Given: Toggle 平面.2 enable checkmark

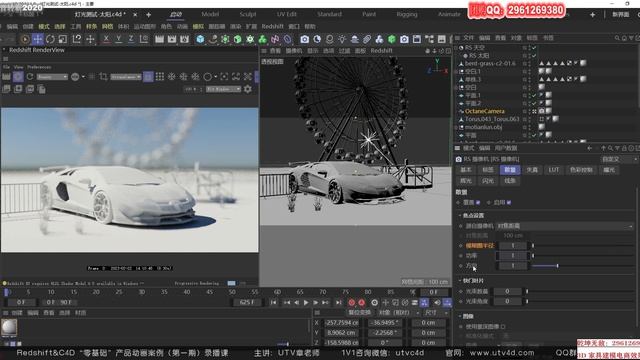Looking at the screenshot, I should 534,103.
